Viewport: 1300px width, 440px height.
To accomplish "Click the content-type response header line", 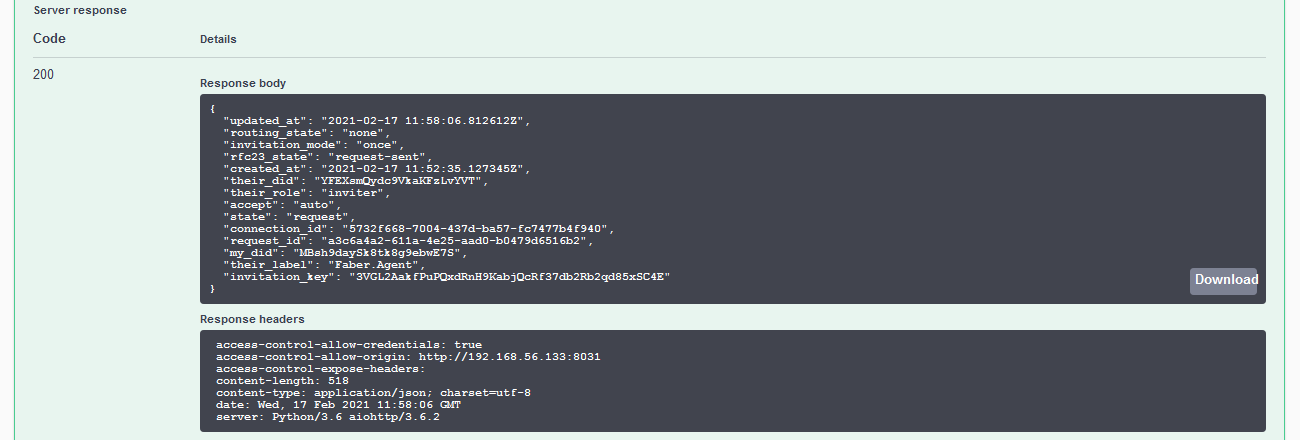I will pyautogui.click(x=373, y=393).
